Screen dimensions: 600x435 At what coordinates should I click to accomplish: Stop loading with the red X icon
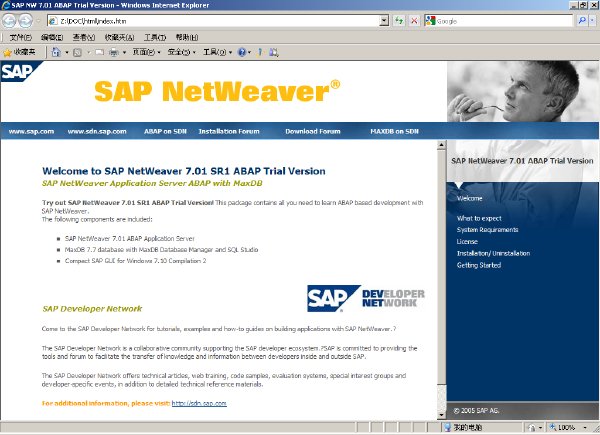pos(414,21)
